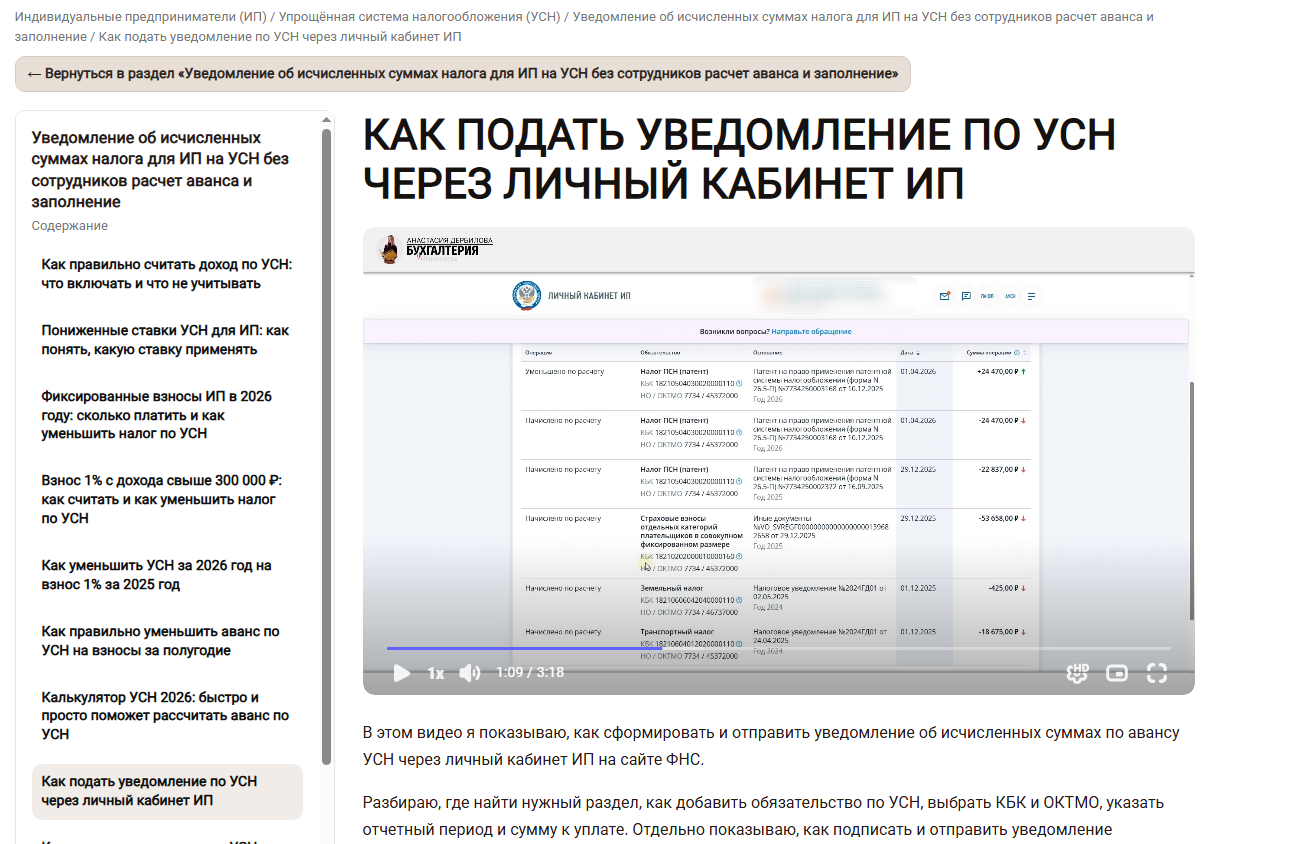Click the sidebar scrollbar up arrow
The image size is (1301, 844).
point(326,120)
